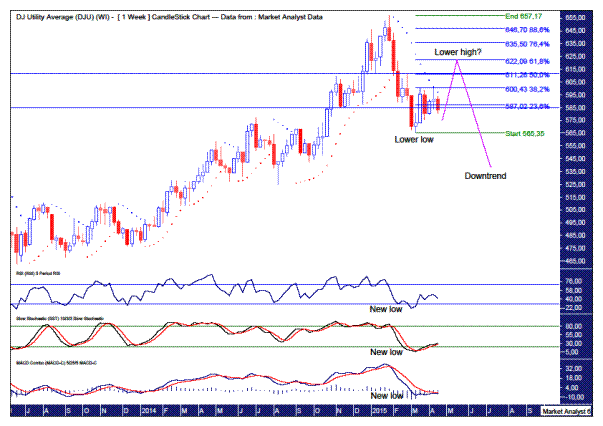Click the 32,00 value on MACD axis
Viewport: 603px width, 426px height.
(x=573, y=368)
